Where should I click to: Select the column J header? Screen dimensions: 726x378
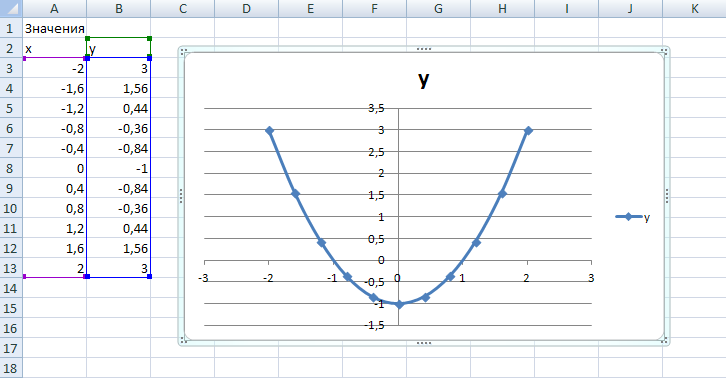pyautogui.click(x=630, y=9)
